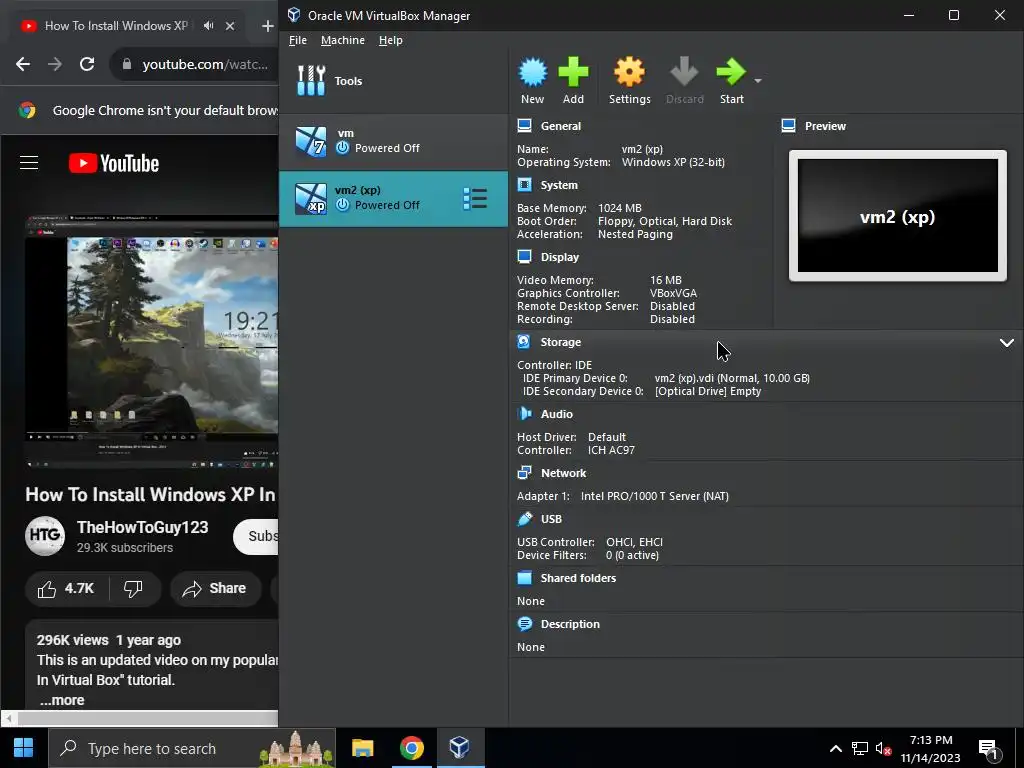Screen dimensions: 1024x768
Task: Click the taskbar search box
Action: (192, 748)
